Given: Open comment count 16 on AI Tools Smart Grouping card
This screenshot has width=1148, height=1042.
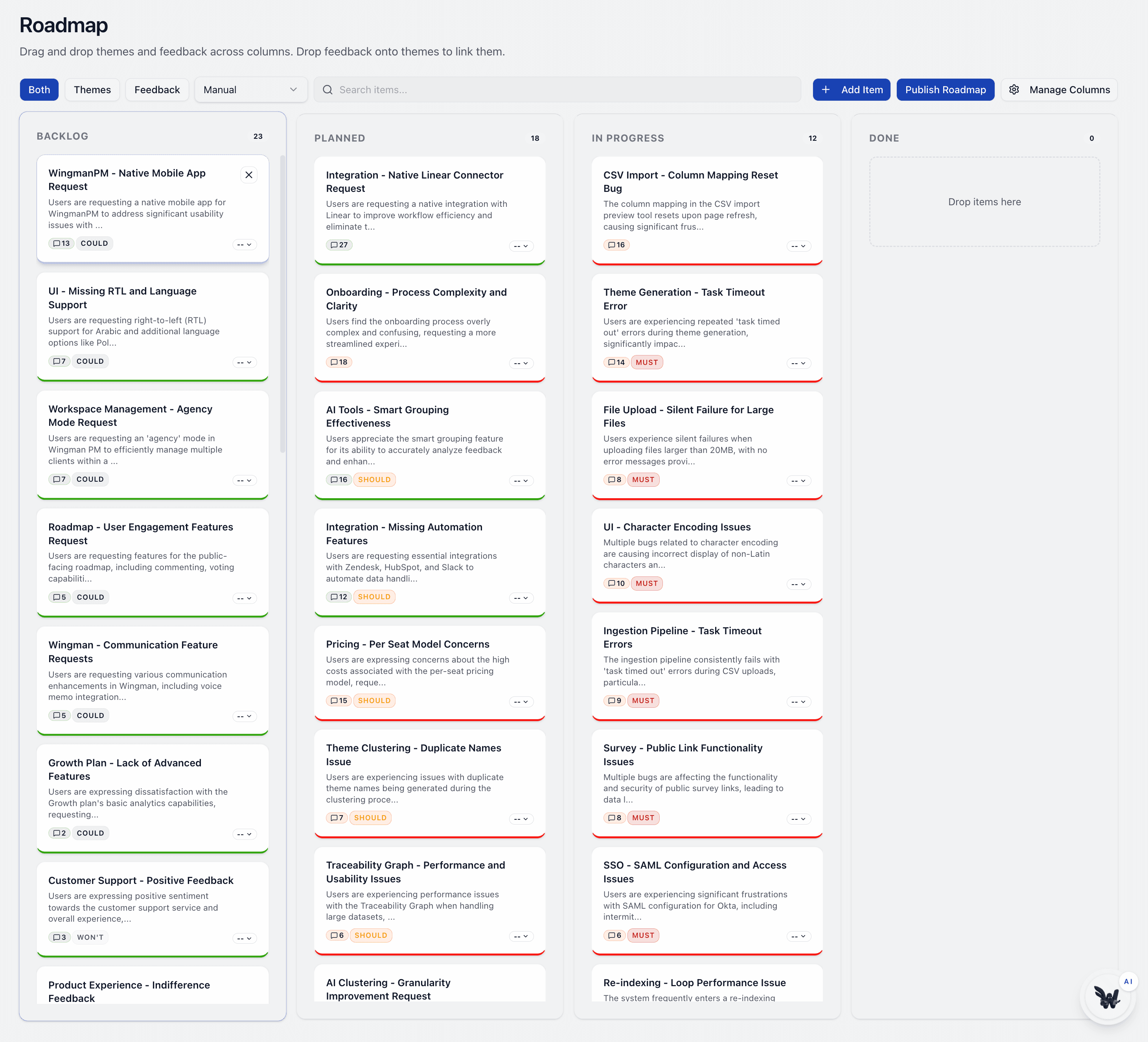Looking at the screenshot, I should (339, 480).
